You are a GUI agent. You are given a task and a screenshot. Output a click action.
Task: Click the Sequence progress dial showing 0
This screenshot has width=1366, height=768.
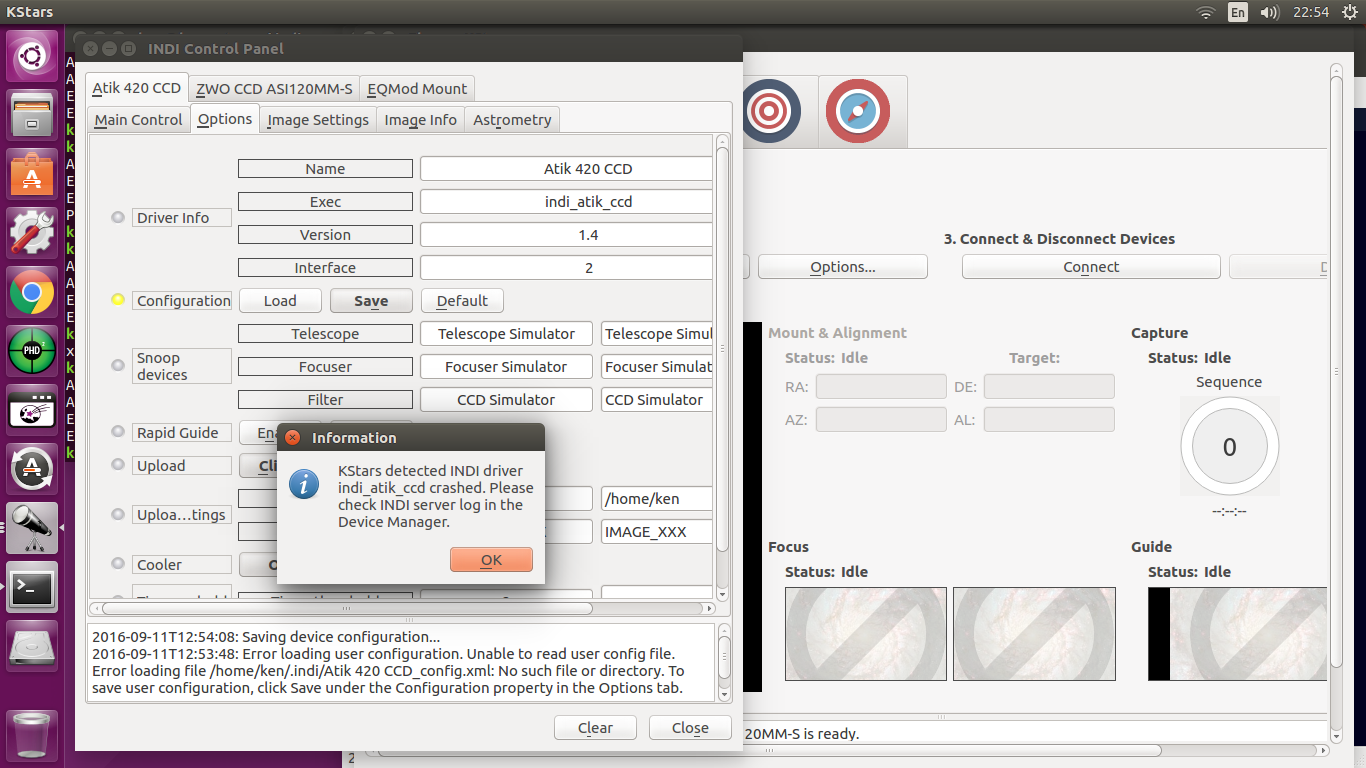pyautogui.click(x=1229, y=447)
